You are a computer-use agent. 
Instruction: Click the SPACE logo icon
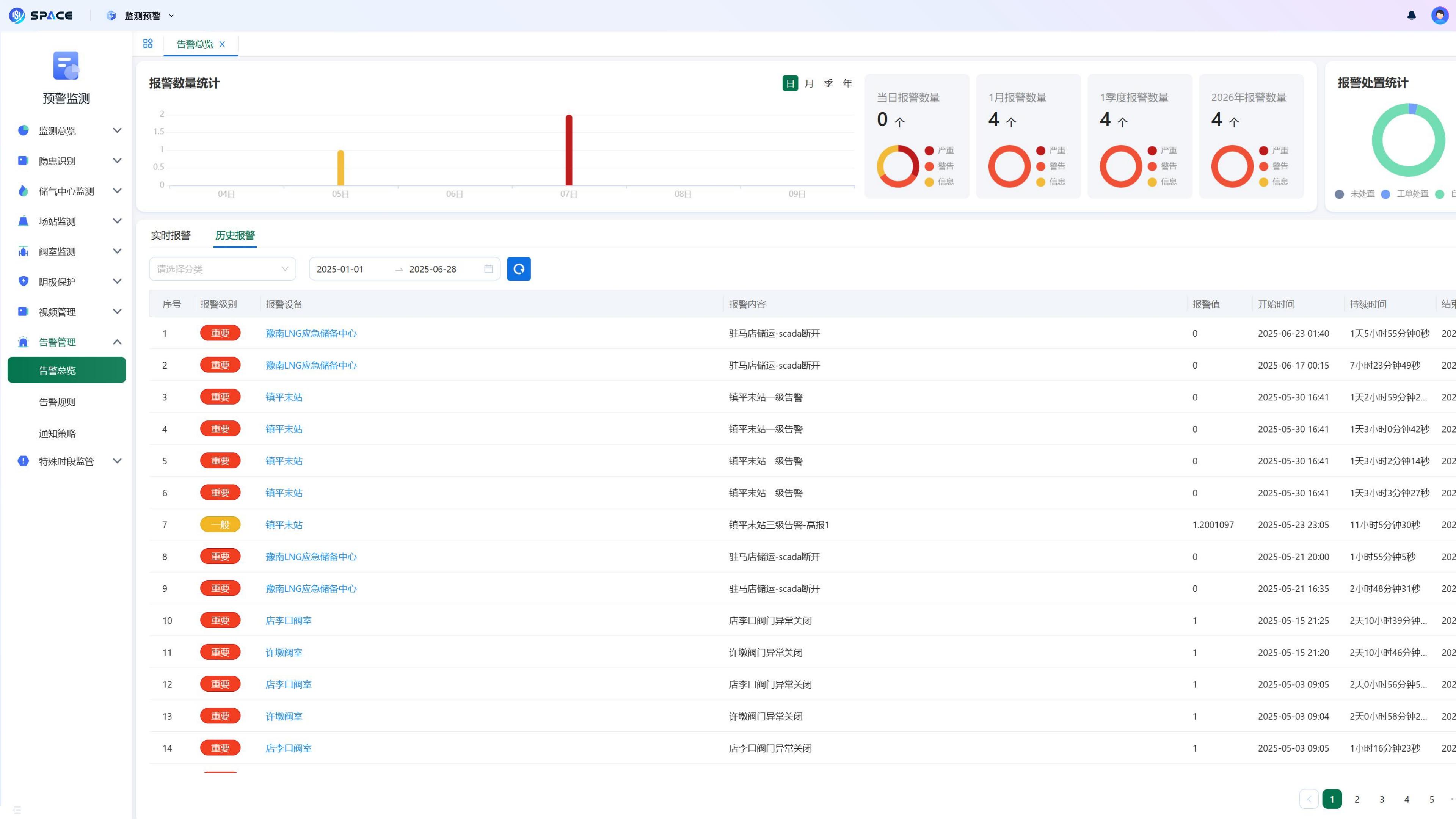click(17, 15)
